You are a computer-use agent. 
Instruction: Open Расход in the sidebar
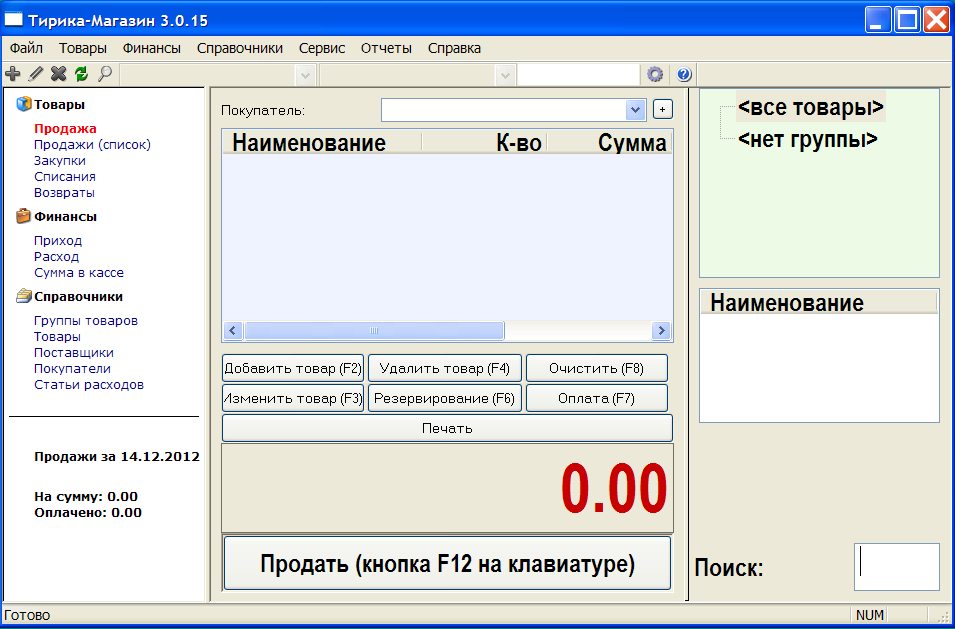[x=57, y=256]
